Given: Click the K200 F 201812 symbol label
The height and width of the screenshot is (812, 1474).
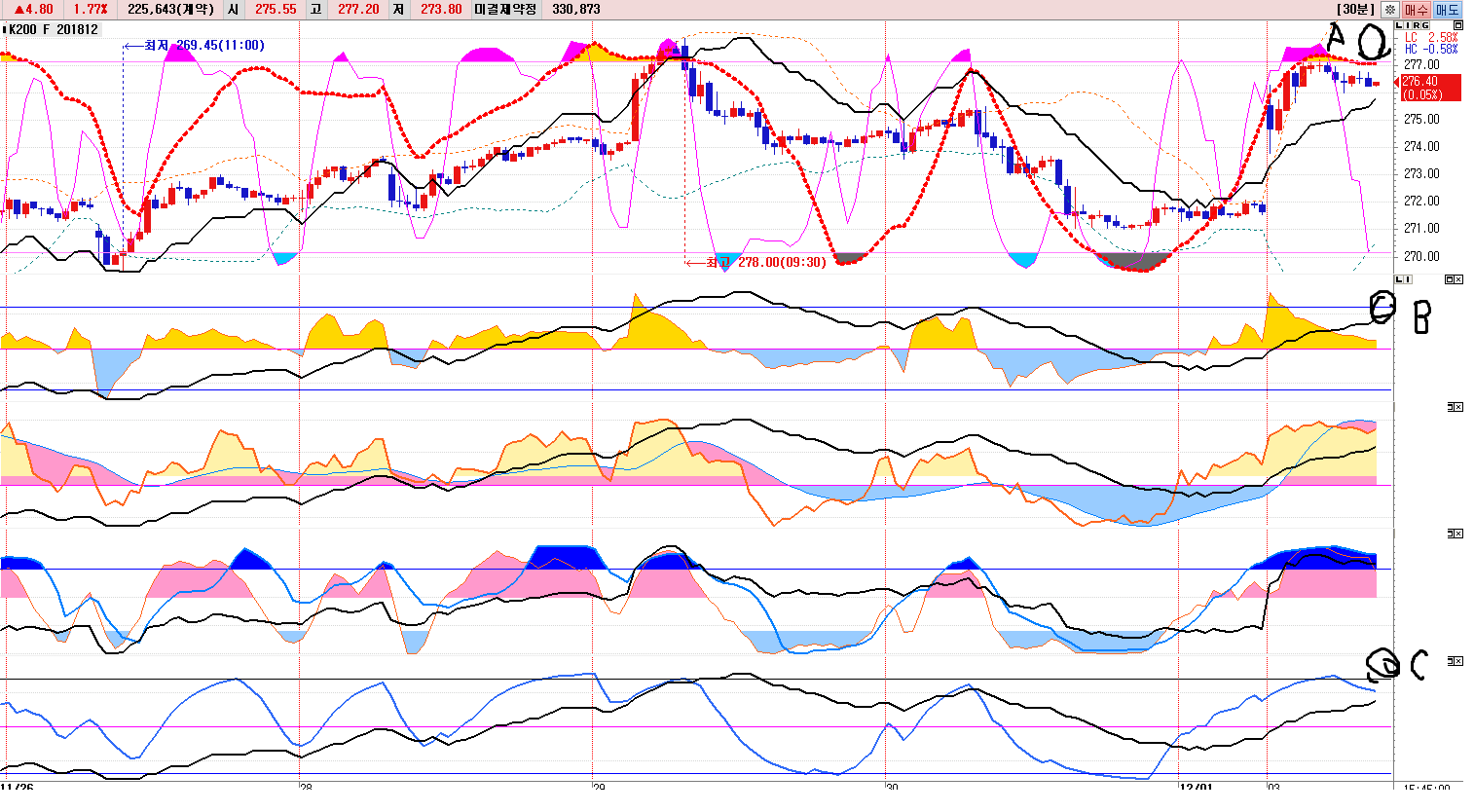Looking at the screenshot, I should [53, 29].
